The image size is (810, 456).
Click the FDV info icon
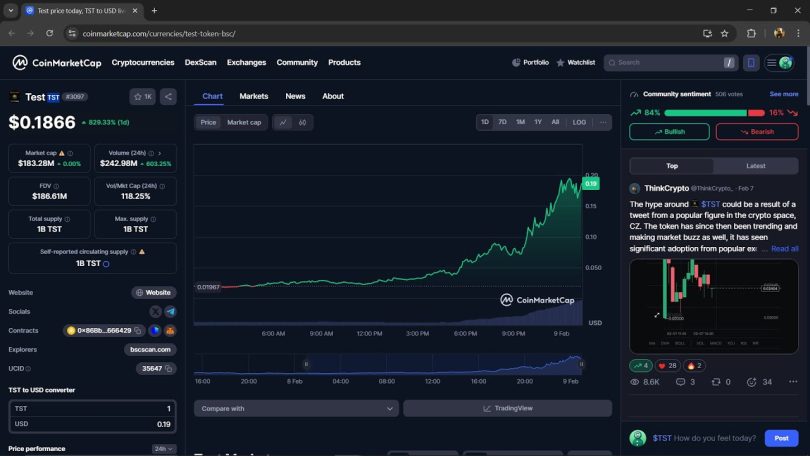tap(56, 186)
